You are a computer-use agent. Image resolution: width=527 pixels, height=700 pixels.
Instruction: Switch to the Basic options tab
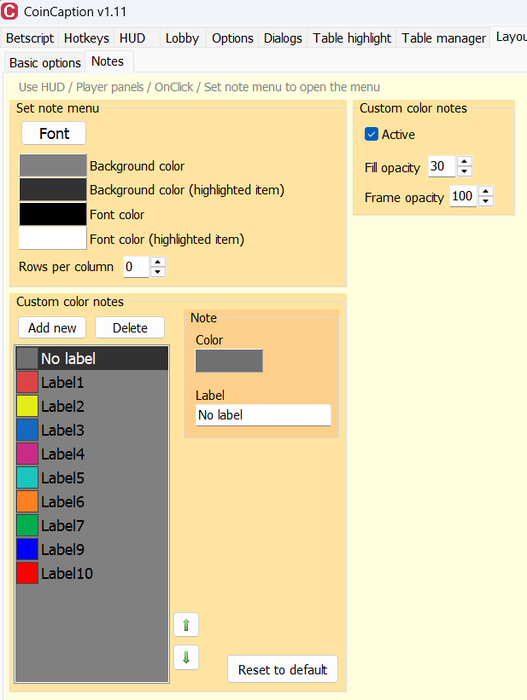pos(45,63)
